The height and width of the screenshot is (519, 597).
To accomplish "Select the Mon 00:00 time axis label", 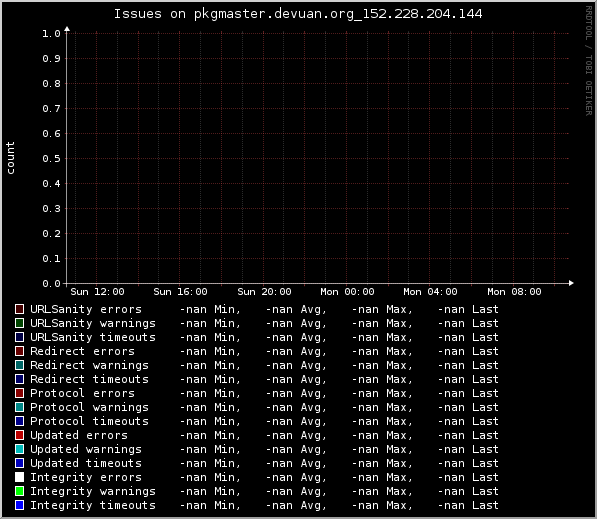I will click(347, 292).
